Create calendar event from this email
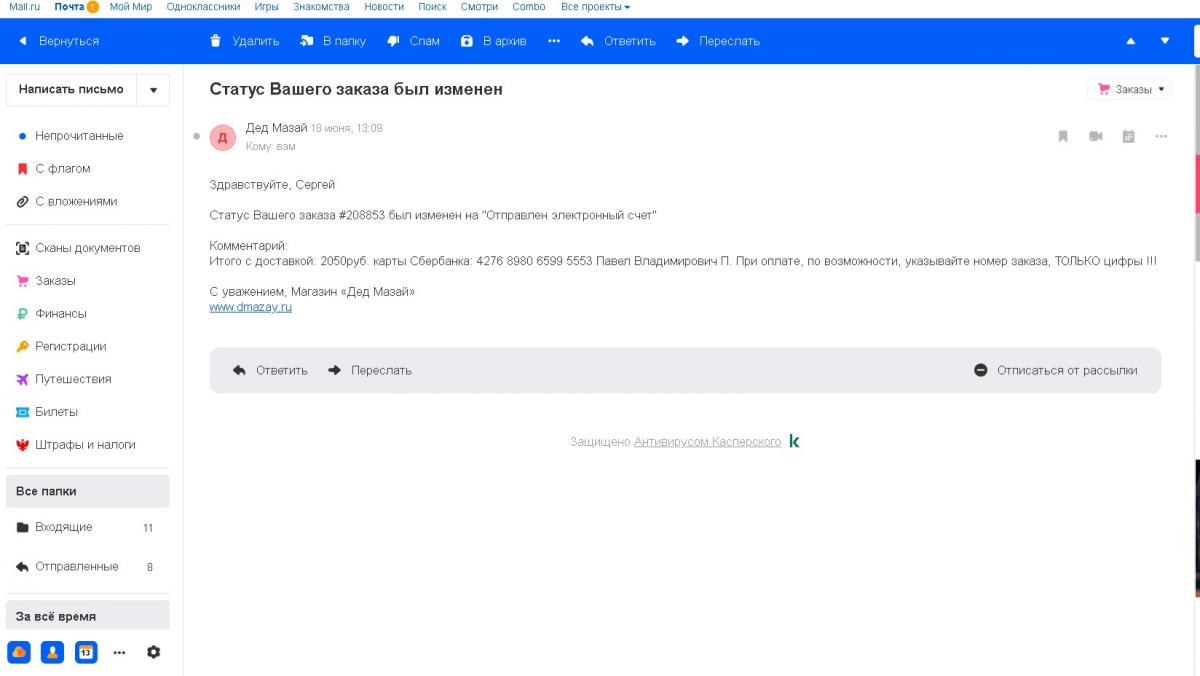 click(1128, 136)
